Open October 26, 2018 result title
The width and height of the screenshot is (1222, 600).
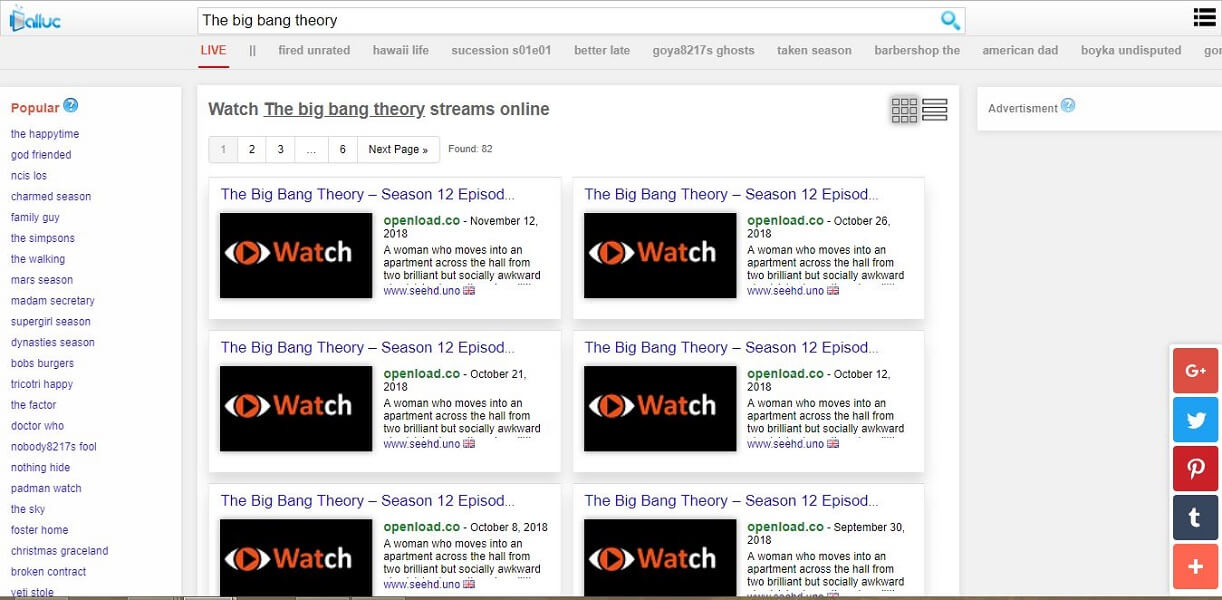732,194
